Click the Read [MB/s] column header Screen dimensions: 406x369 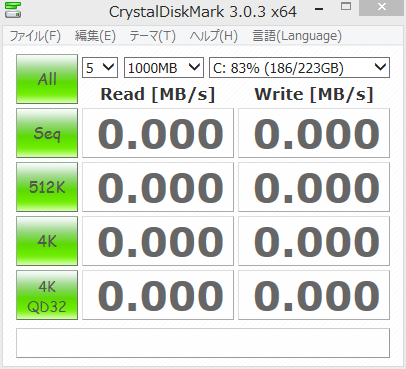[x=158, y=94]
